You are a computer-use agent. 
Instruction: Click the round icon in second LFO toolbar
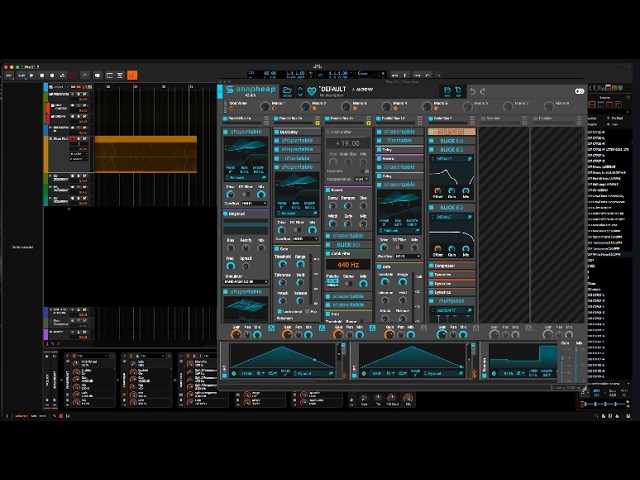[x=363, y=373]
